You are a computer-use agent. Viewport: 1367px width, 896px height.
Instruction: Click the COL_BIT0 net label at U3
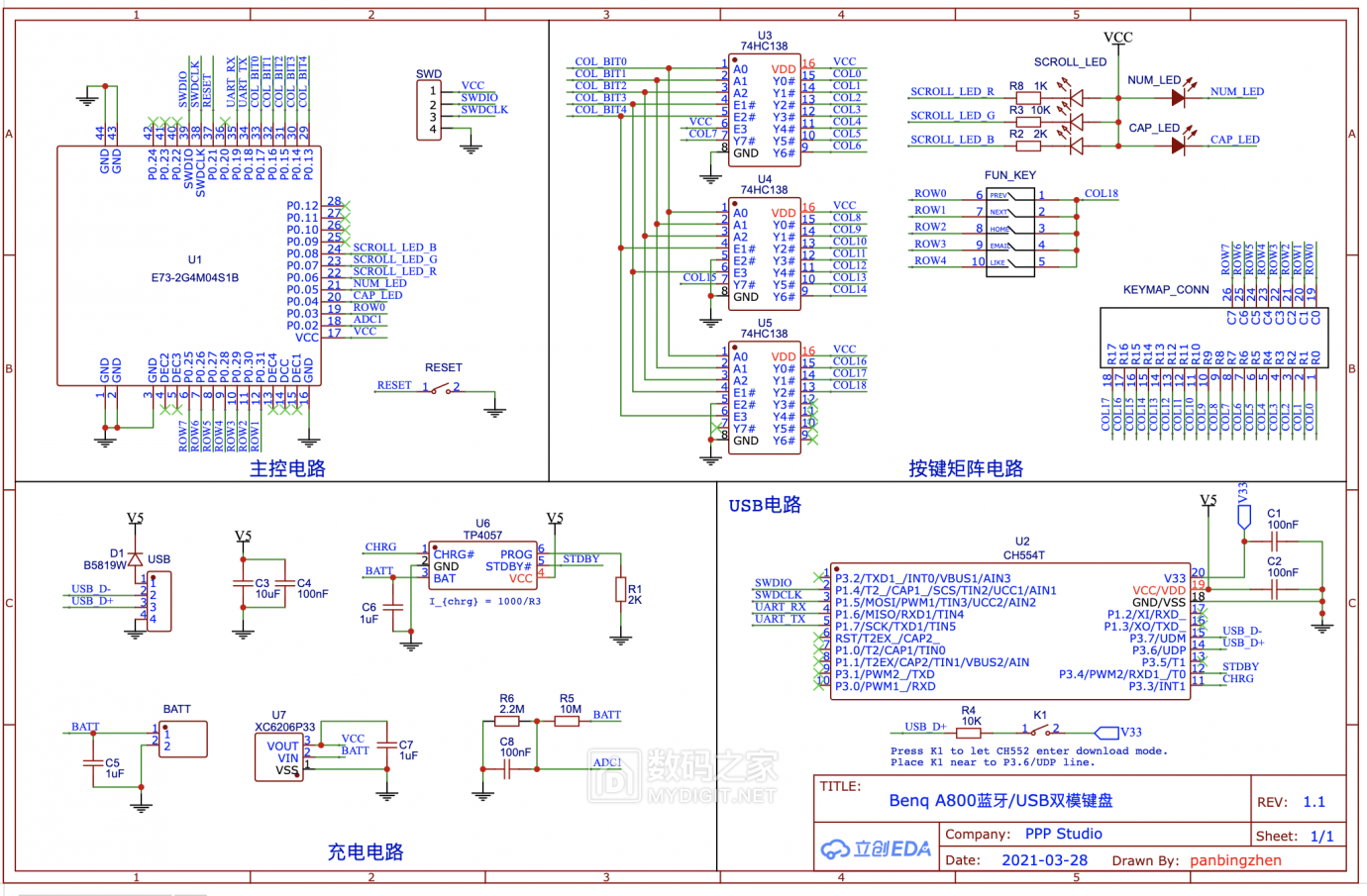[600, 61]
